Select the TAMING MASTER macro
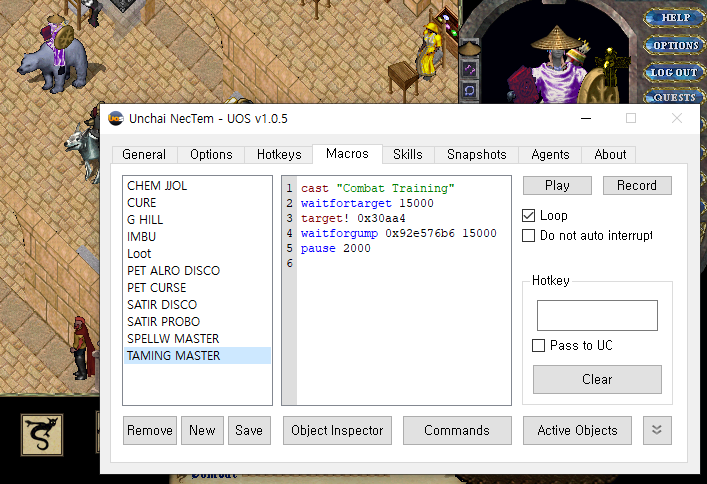Screen dimensions: 707x484 click(197, 355)
